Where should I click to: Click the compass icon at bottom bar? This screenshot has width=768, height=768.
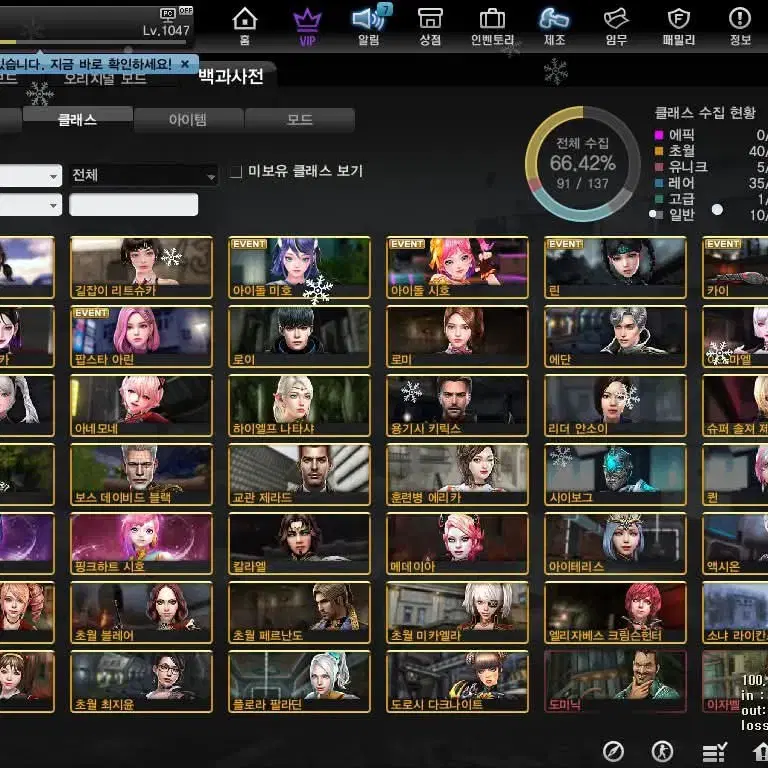[613, 751]
